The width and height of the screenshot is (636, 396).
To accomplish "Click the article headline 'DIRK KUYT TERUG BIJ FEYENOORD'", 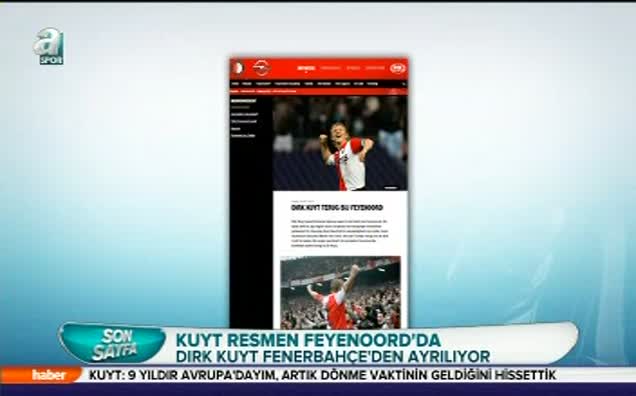I will [x=337, y=208].
